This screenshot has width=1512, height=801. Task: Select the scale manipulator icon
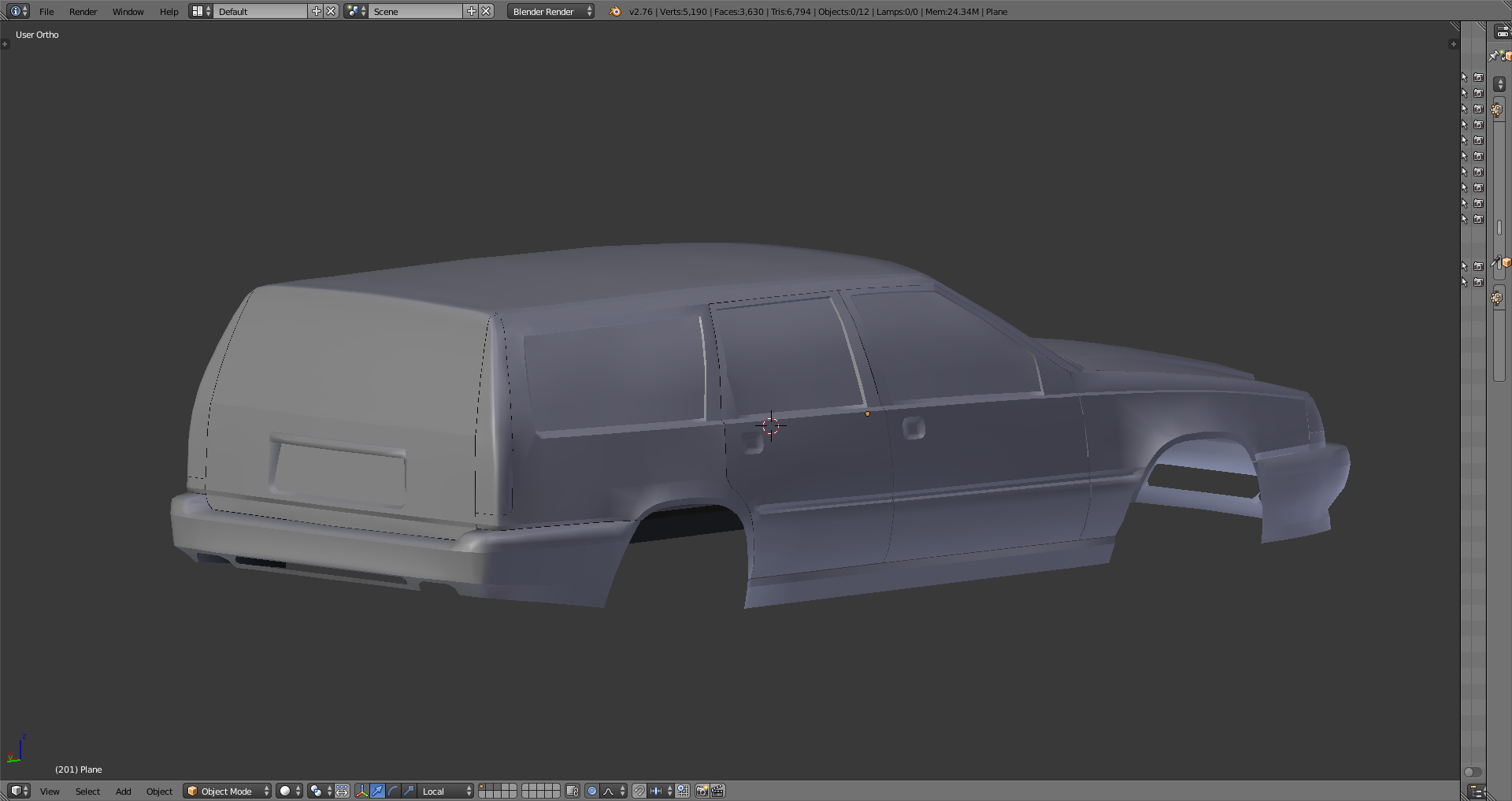(x=409, y=791)
